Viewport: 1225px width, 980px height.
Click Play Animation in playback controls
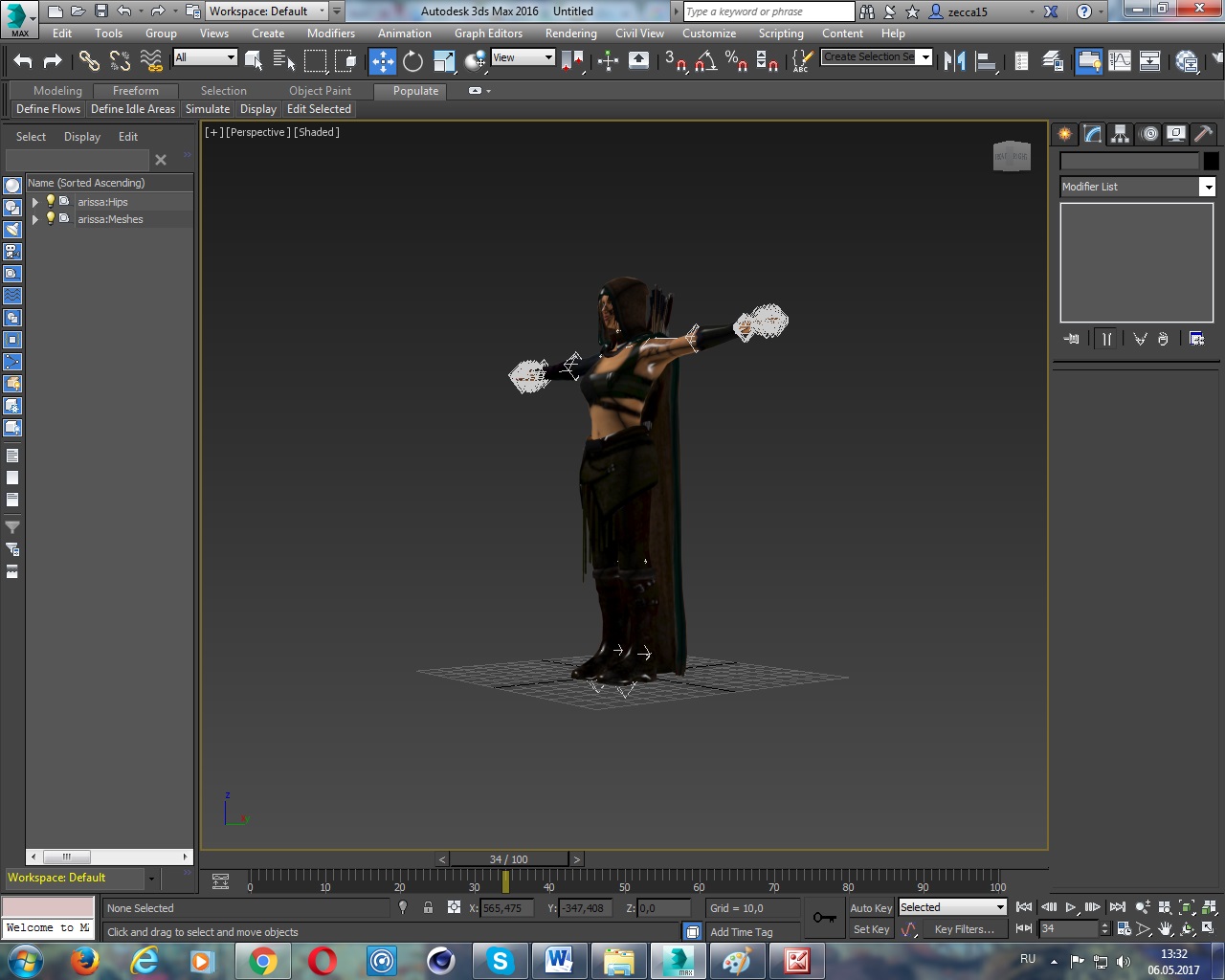click(x=1070, y=907)
